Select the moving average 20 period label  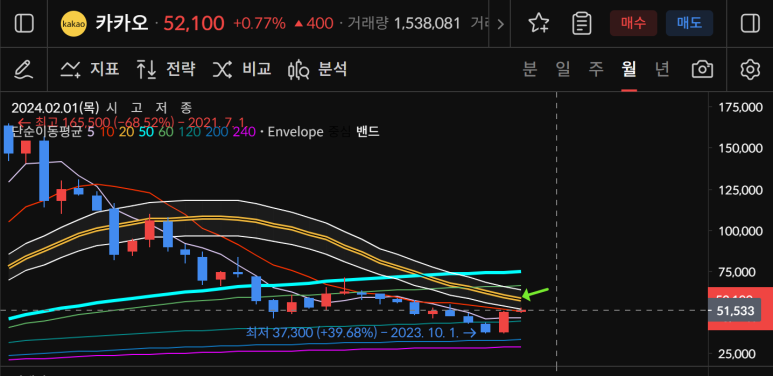[126, 132]
